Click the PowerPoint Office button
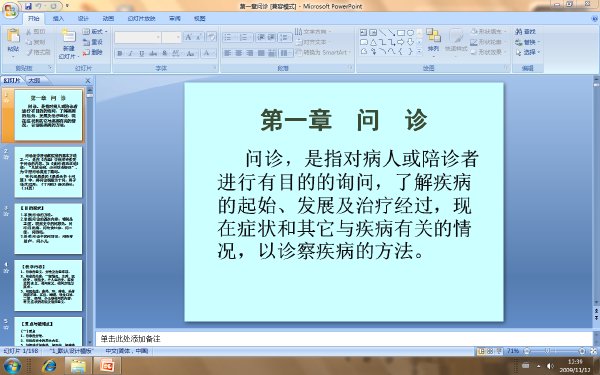 coord(10,10)
